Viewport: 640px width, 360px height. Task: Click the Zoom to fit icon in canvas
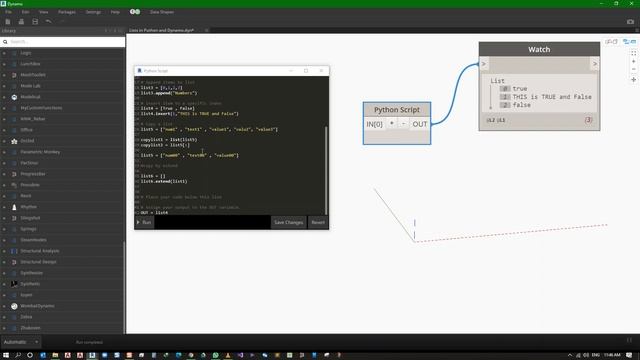tap(633, 53)
